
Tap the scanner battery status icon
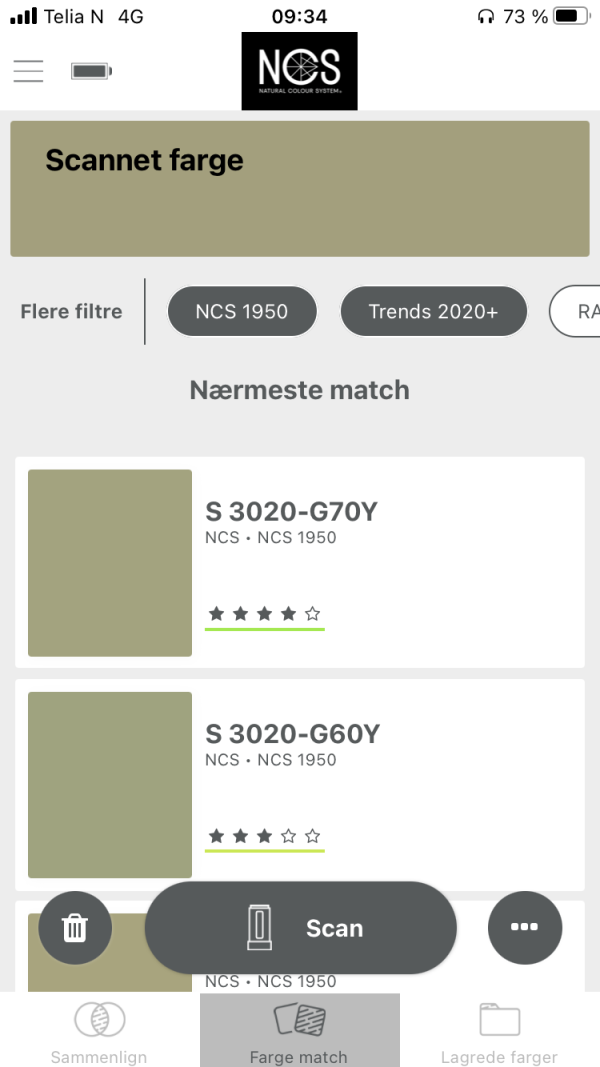coord(91,71)
